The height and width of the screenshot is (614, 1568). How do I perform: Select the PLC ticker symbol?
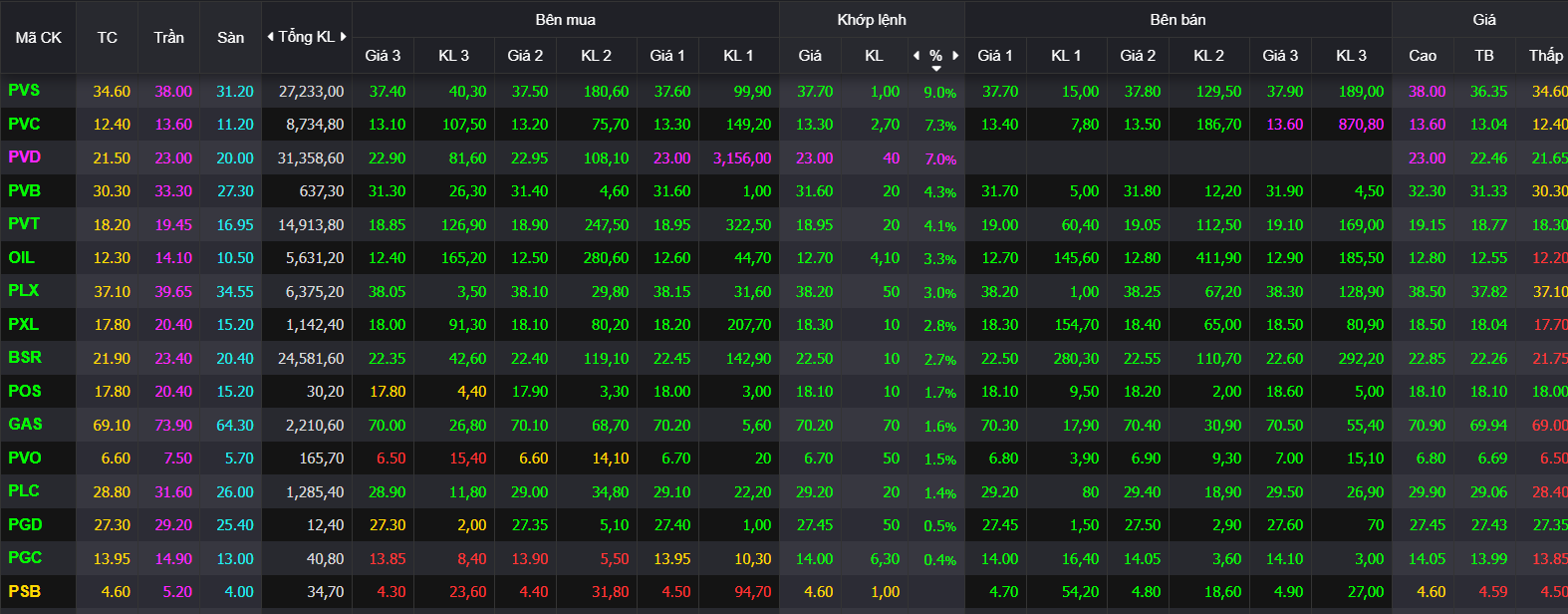tap(24, 491)
